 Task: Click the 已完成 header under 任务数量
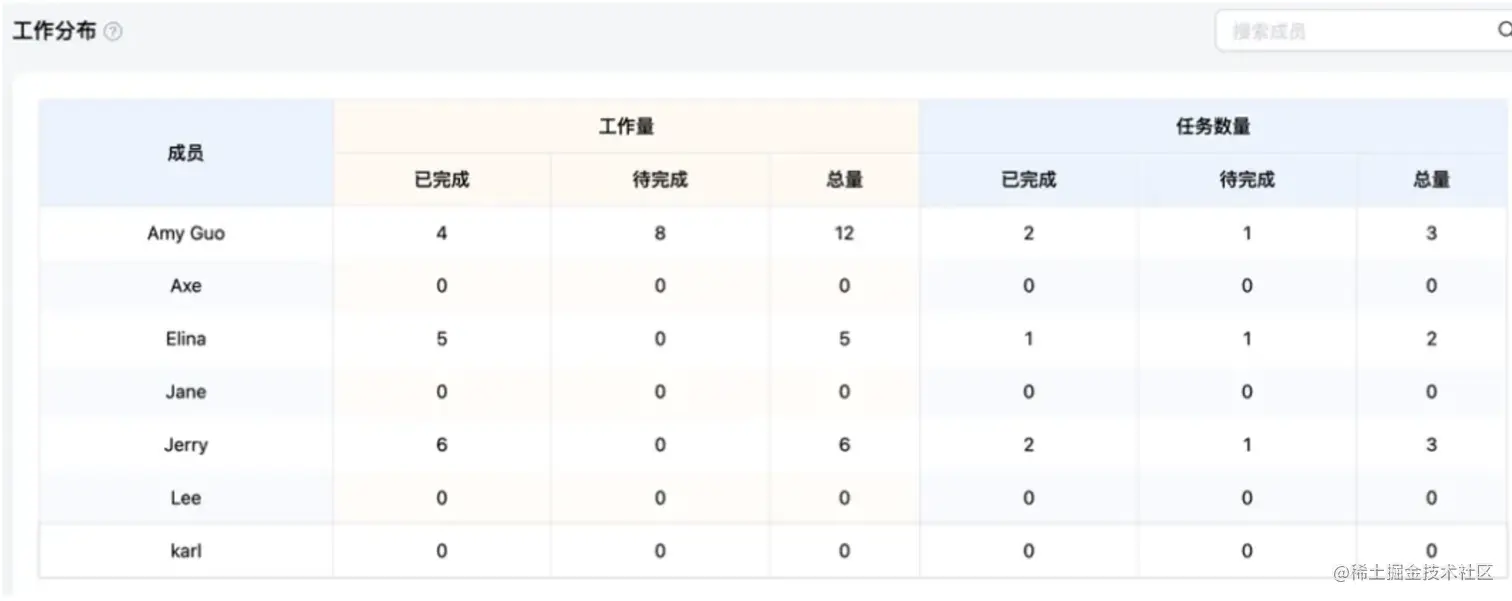(1027, 179)
